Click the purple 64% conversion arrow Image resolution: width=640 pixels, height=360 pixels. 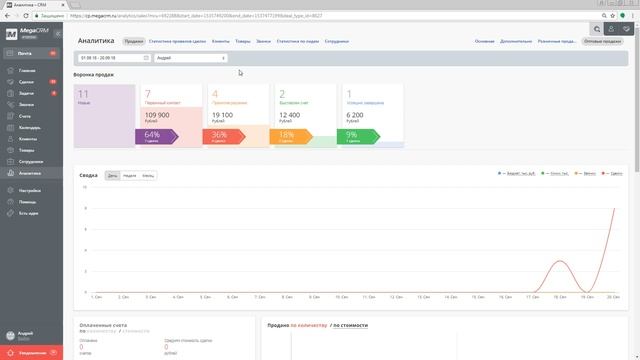[156, 136]
